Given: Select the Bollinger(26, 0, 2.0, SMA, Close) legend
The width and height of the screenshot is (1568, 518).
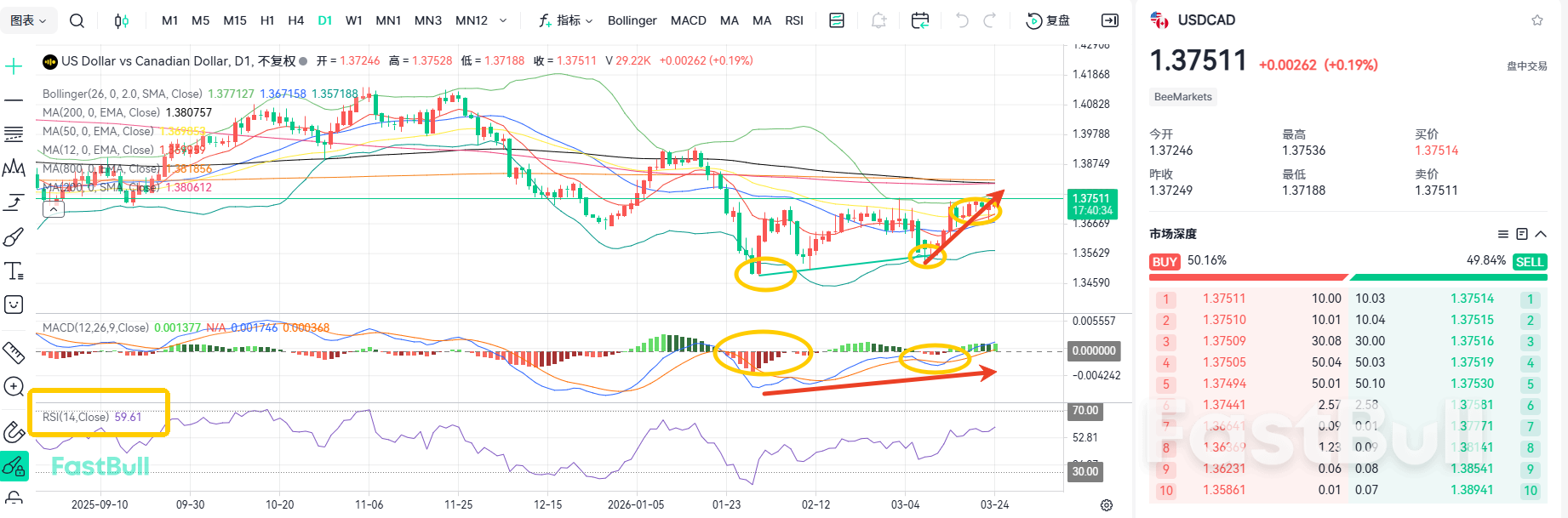Looking at the screenshot, I should (x=123, y=94).
